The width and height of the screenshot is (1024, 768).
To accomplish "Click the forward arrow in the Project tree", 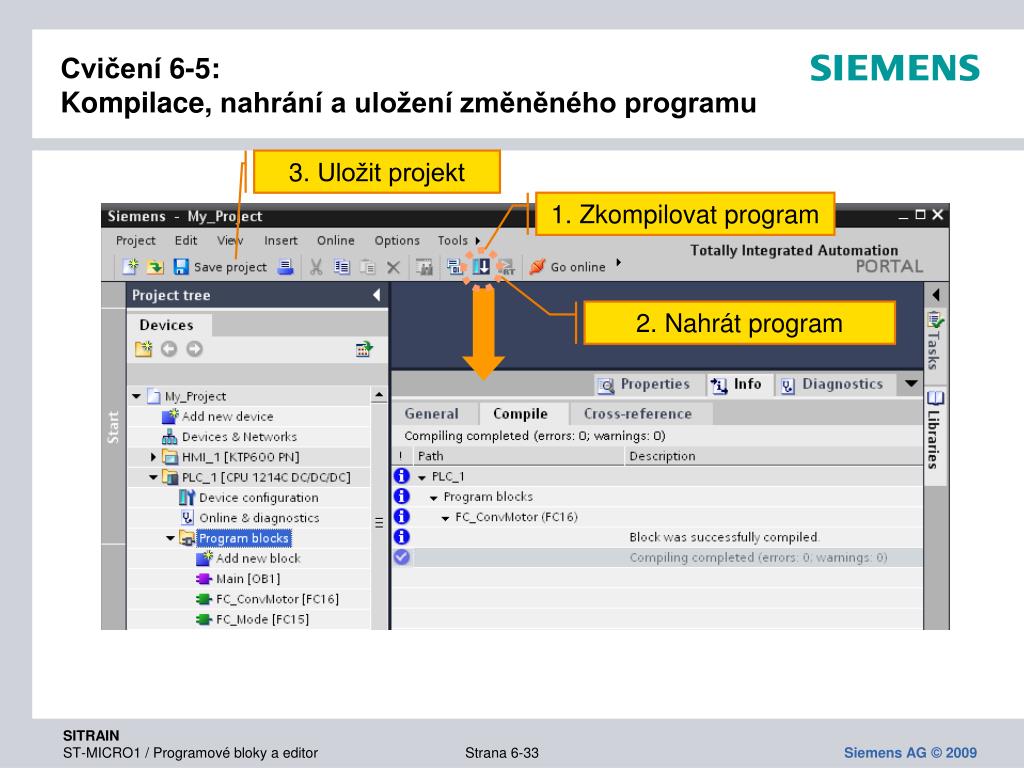I will coord(194,349).
